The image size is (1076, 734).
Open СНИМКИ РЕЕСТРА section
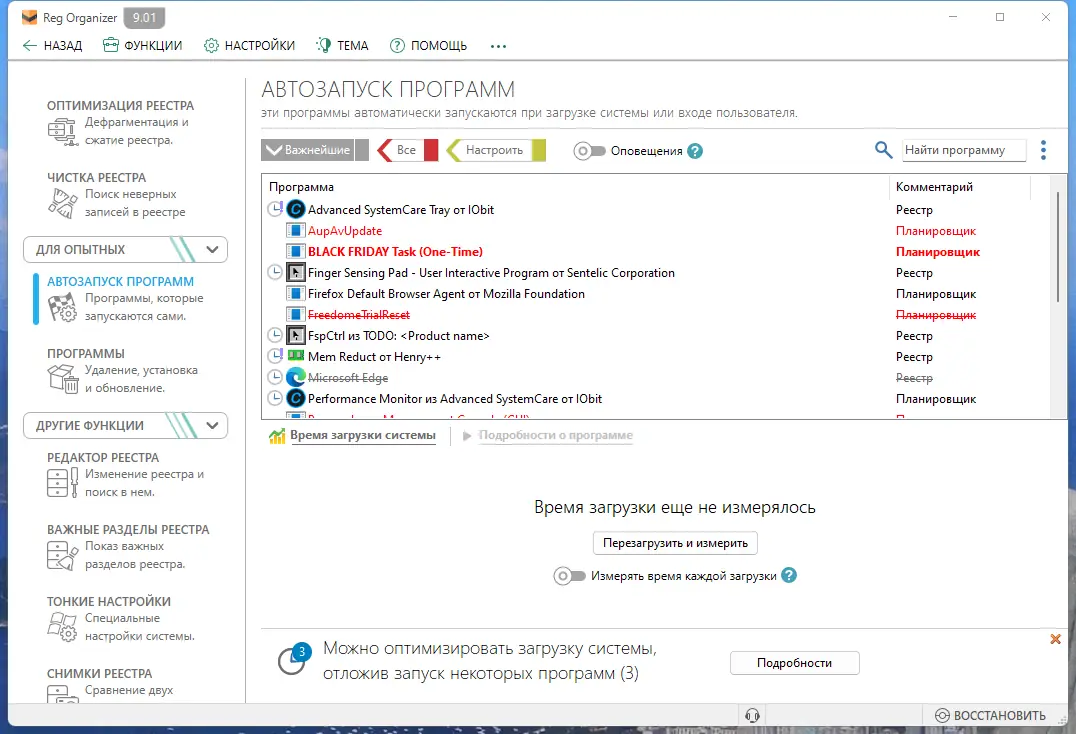pyautogui.click(x=100, y=674)
